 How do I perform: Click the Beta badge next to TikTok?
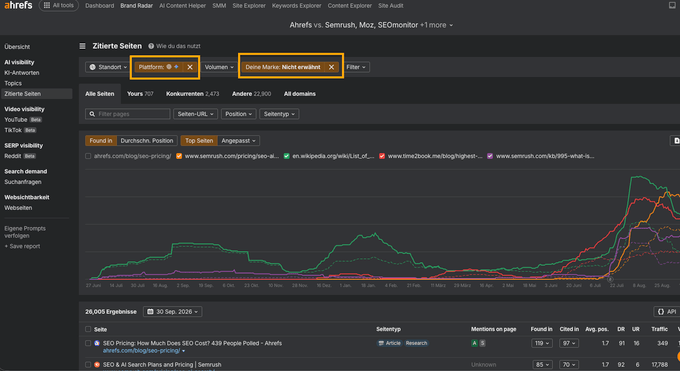30,130
